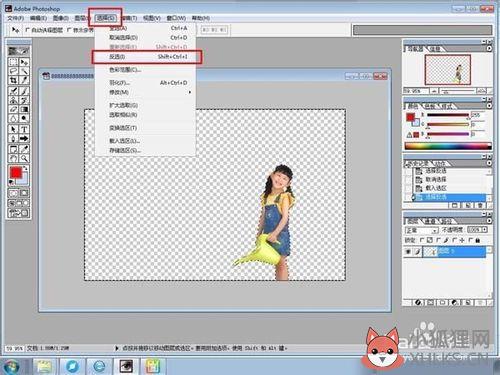Select the Gradient tool

tap(24, 109)
